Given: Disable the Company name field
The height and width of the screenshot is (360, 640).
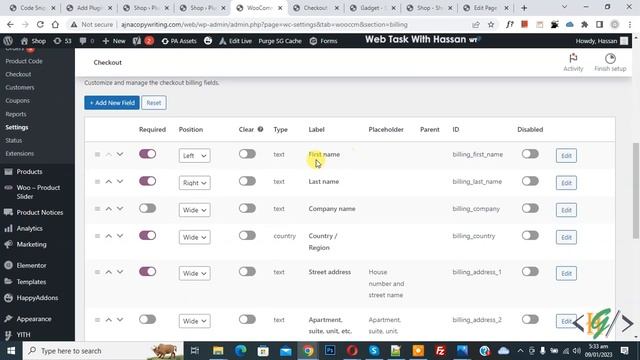Looking at the screenshot, I should click(x=530, y=208).
